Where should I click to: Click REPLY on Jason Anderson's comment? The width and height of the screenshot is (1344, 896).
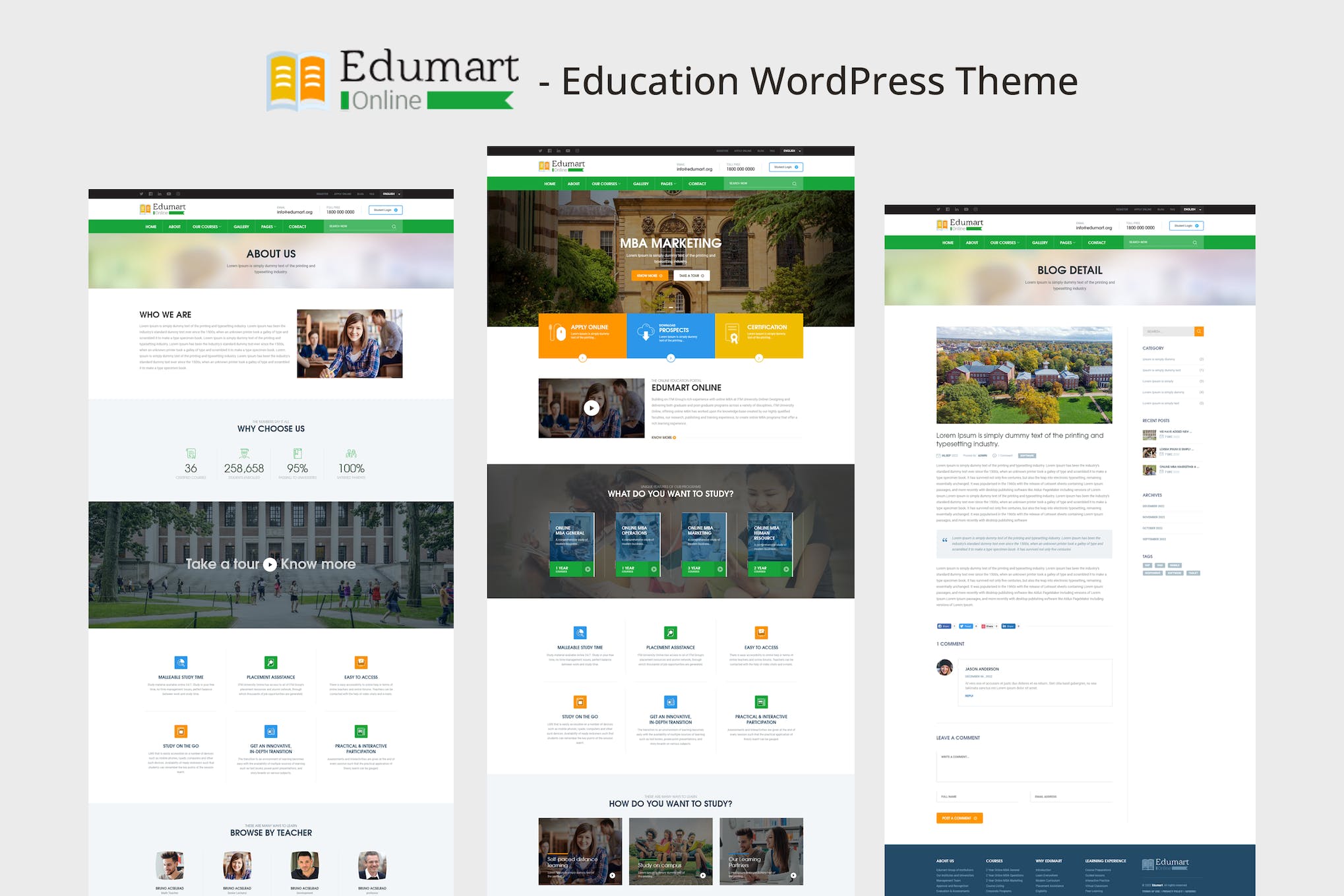pyautogui.click(x=969, y=696)
